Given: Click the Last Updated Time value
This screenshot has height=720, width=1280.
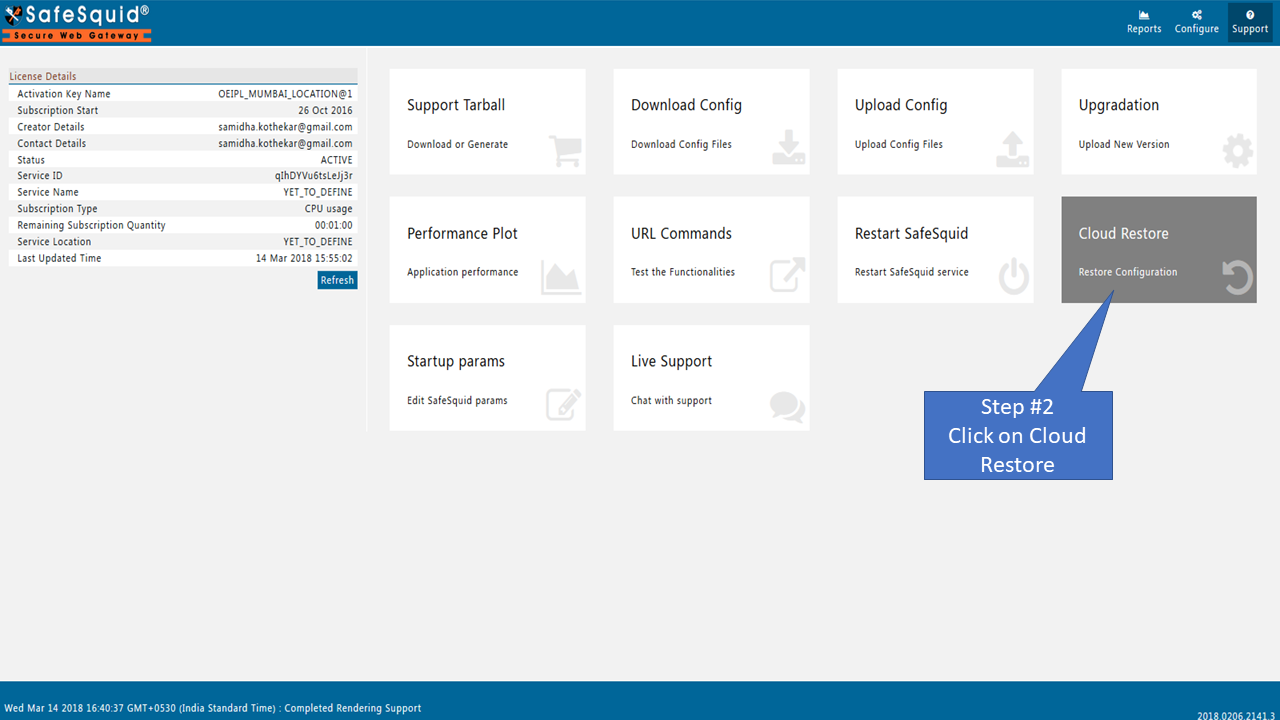Looking at the screenshot, I should 304,258.
